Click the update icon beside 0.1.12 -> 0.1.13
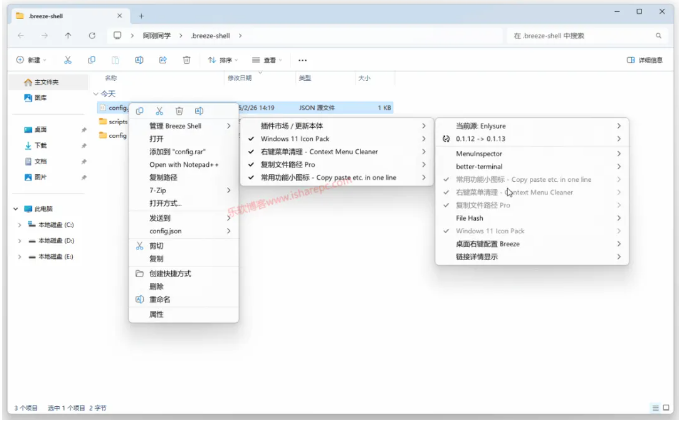Image resolution: width=682 pixels, height=424 pixels. click(446, 139)
